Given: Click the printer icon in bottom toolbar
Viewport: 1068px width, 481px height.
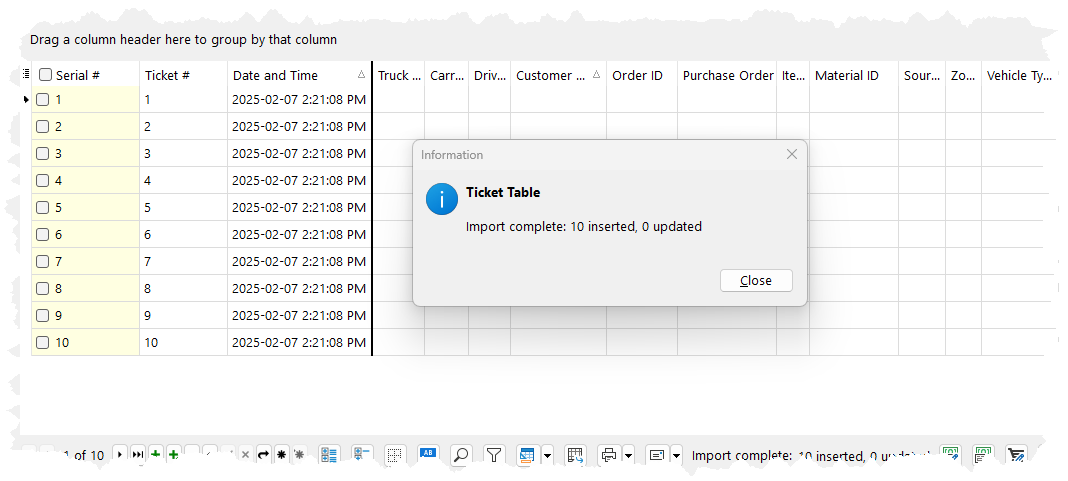Looking at the screenshot, I should [609, 455].
